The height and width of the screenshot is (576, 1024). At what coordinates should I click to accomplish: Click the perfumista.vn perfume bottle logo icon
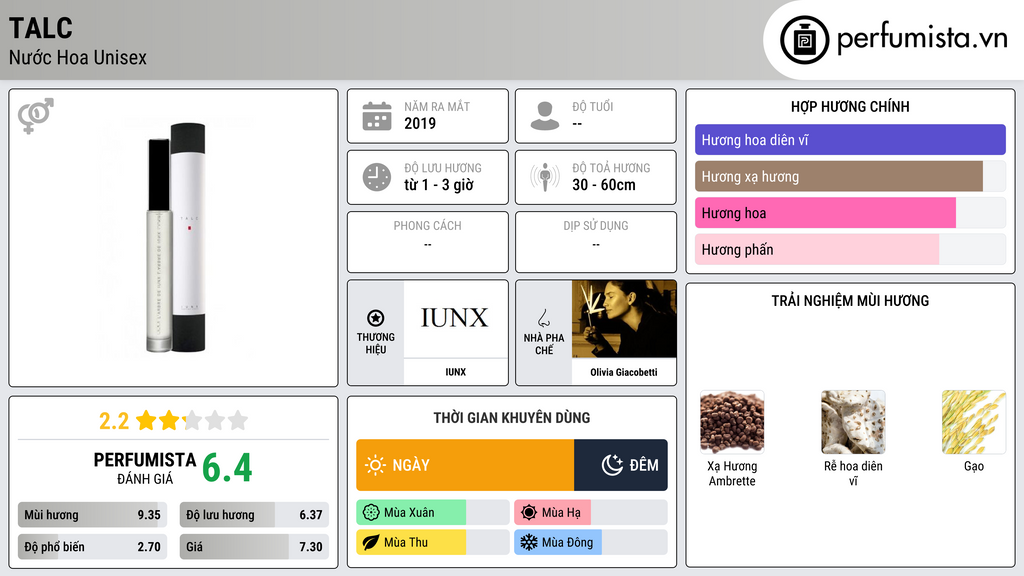(x=804, y=40)
